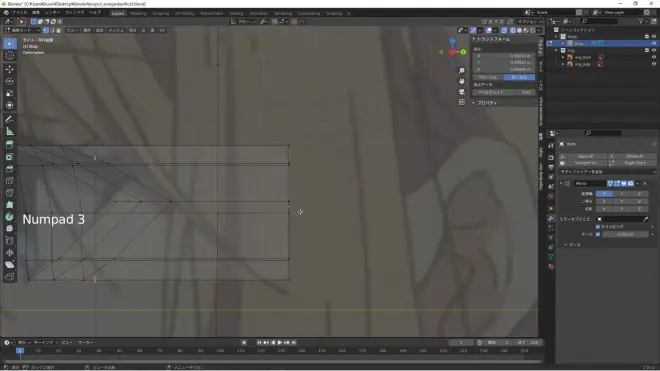This screenshot has width=660, height=371.
Task: Select the 3D Cursor tool
Action: coord(10,56)
